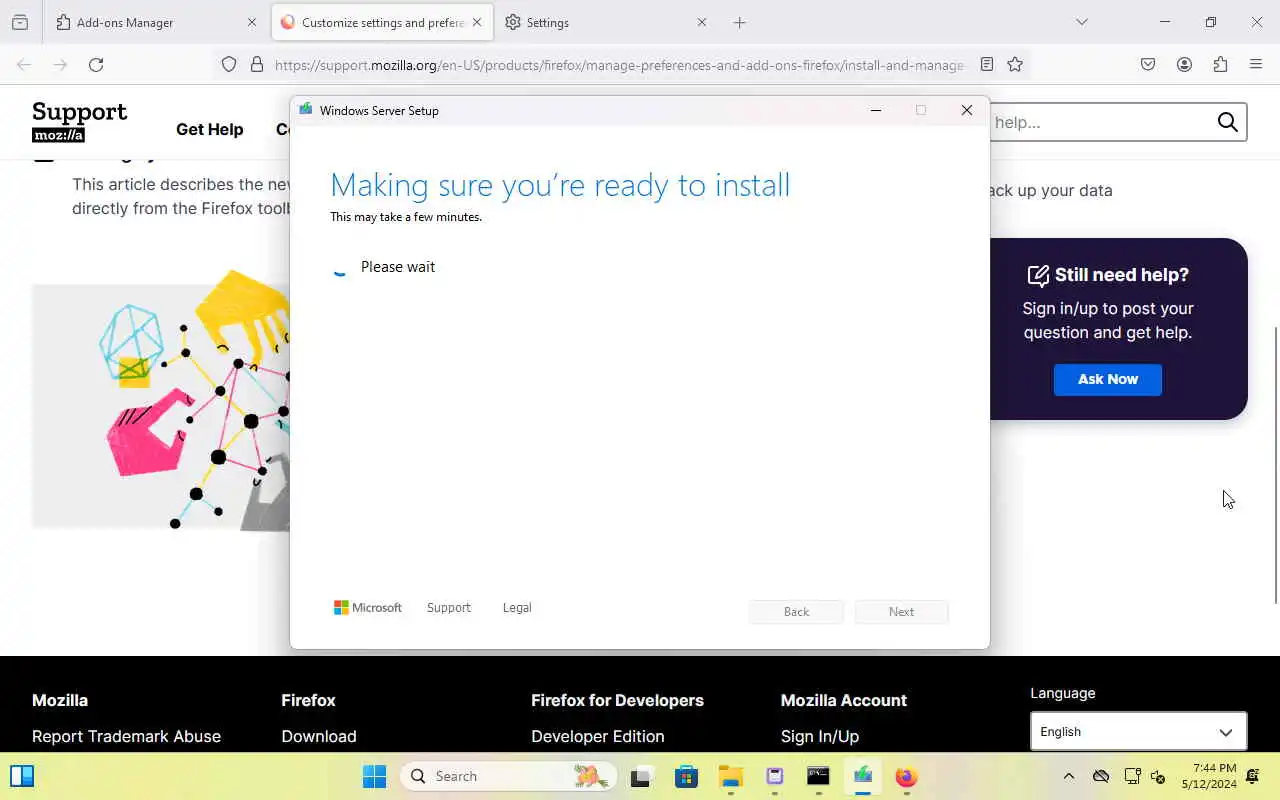Bookmark this page with the star
The height and width of the screenshot is (800, 1280).
pyautogui.click(x=1015, y=65)
